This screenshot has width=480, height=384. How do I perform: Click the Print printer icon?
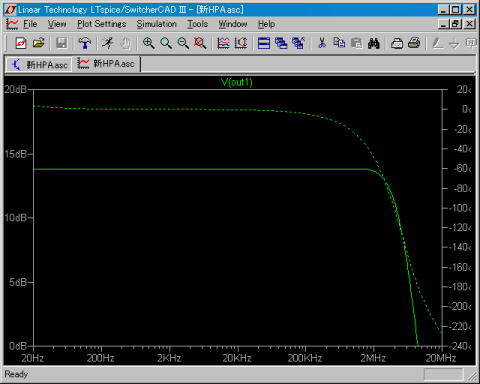click(x=414, y=43)
